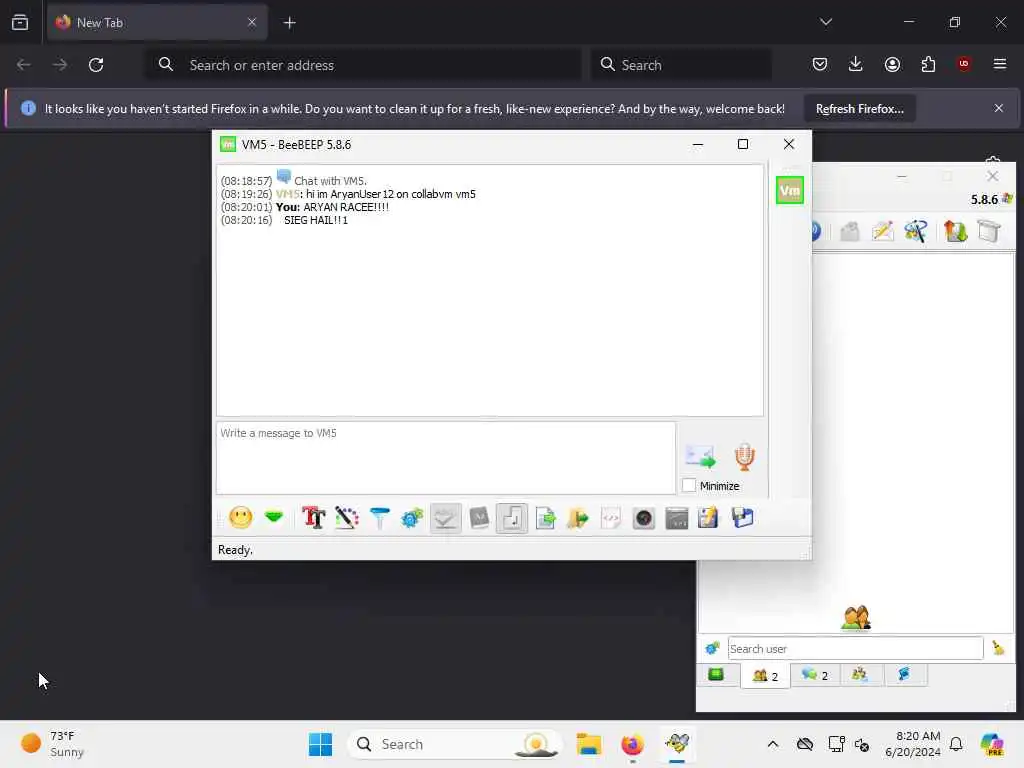Click the green down-arrow icon in chat toolbar
Viewport: 1024px width, 768px height.
coord(274,517)
